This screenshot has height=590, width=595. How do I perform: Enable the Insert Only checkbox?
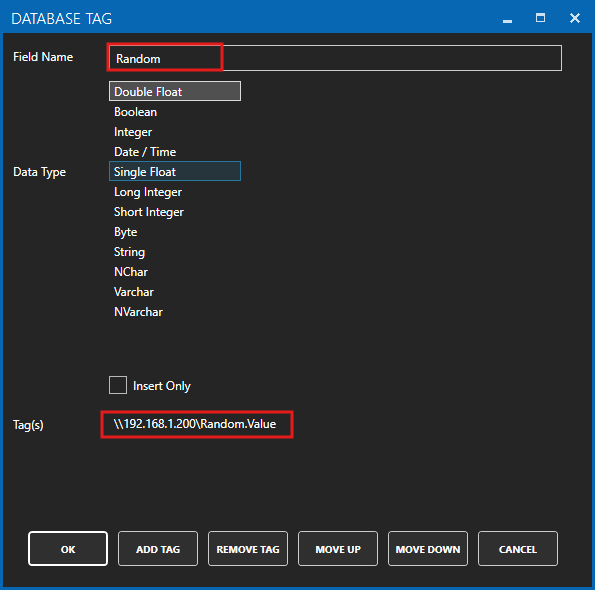coord(118,385)
